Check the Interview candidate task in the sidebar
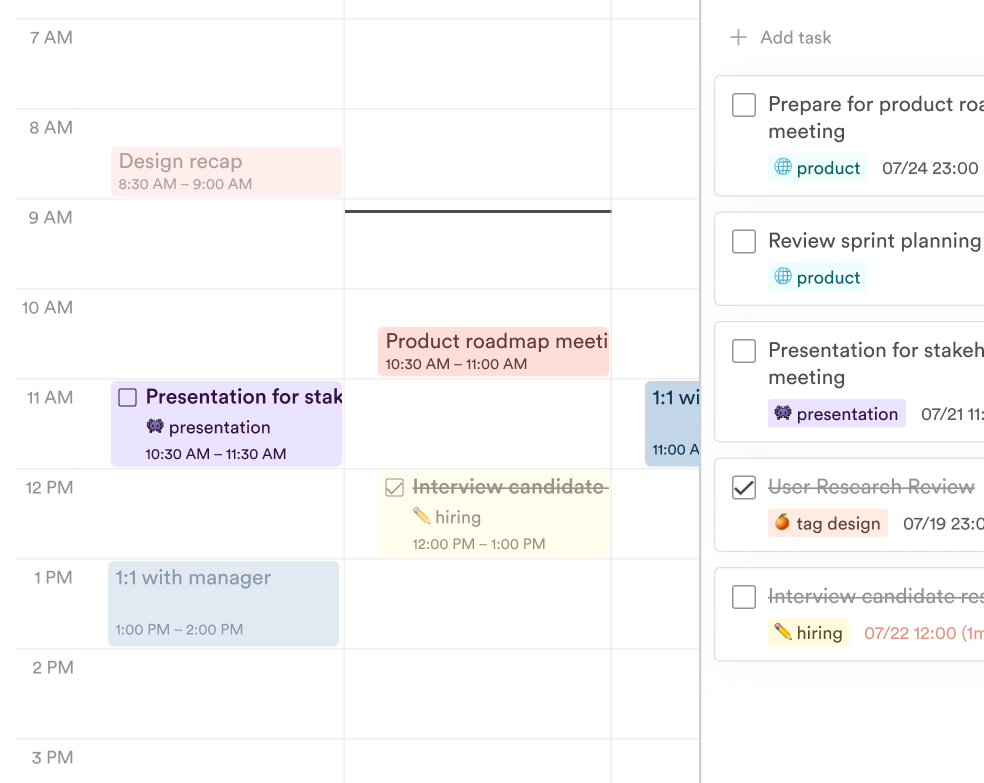The width and height of the screenshot is (984, 783). click(744, 596)
